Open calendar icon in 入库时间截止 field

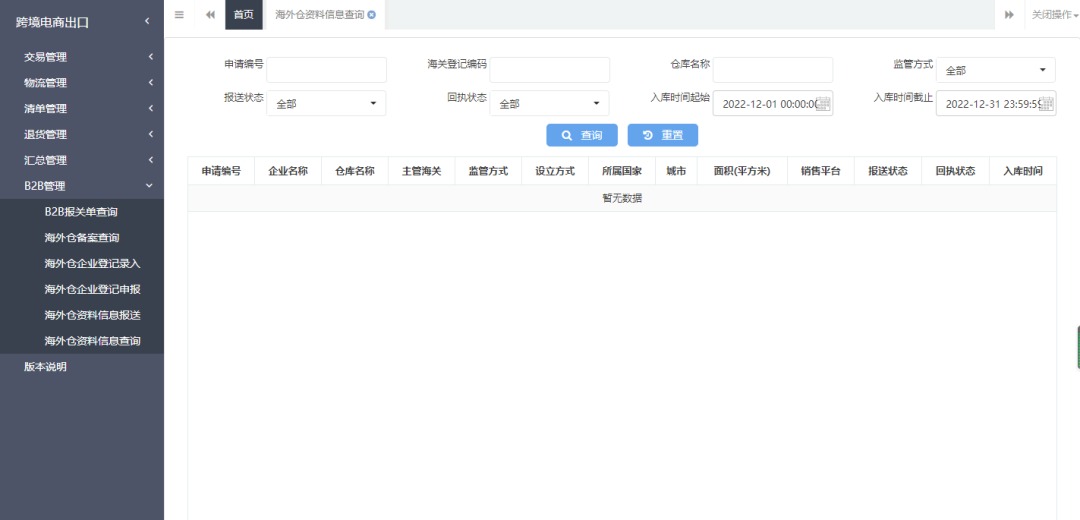(1046, 104)
